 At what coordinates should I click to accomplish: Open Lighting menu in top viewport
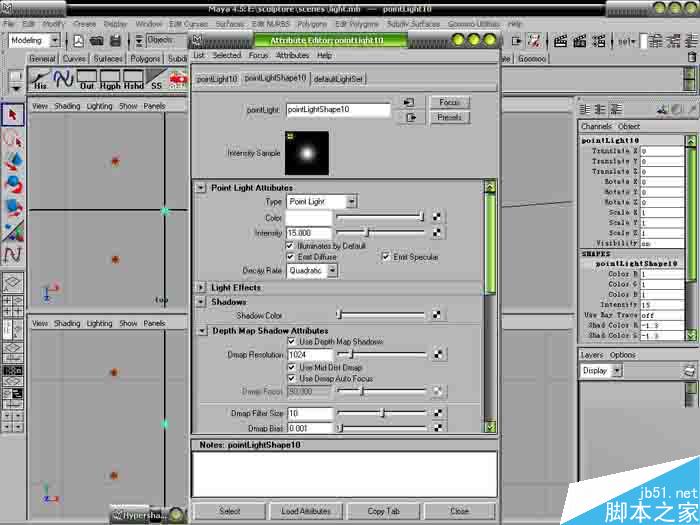click(100, 106)
